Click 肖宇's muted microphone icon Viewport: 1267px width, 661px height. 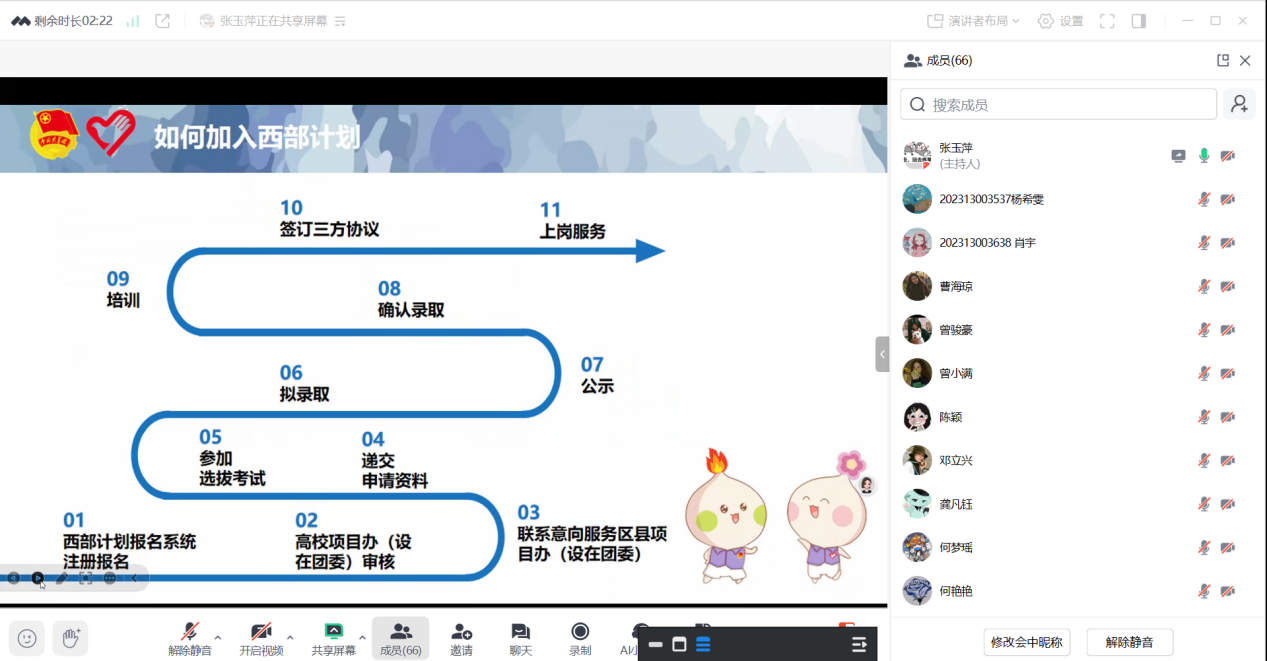[1204, 242]
